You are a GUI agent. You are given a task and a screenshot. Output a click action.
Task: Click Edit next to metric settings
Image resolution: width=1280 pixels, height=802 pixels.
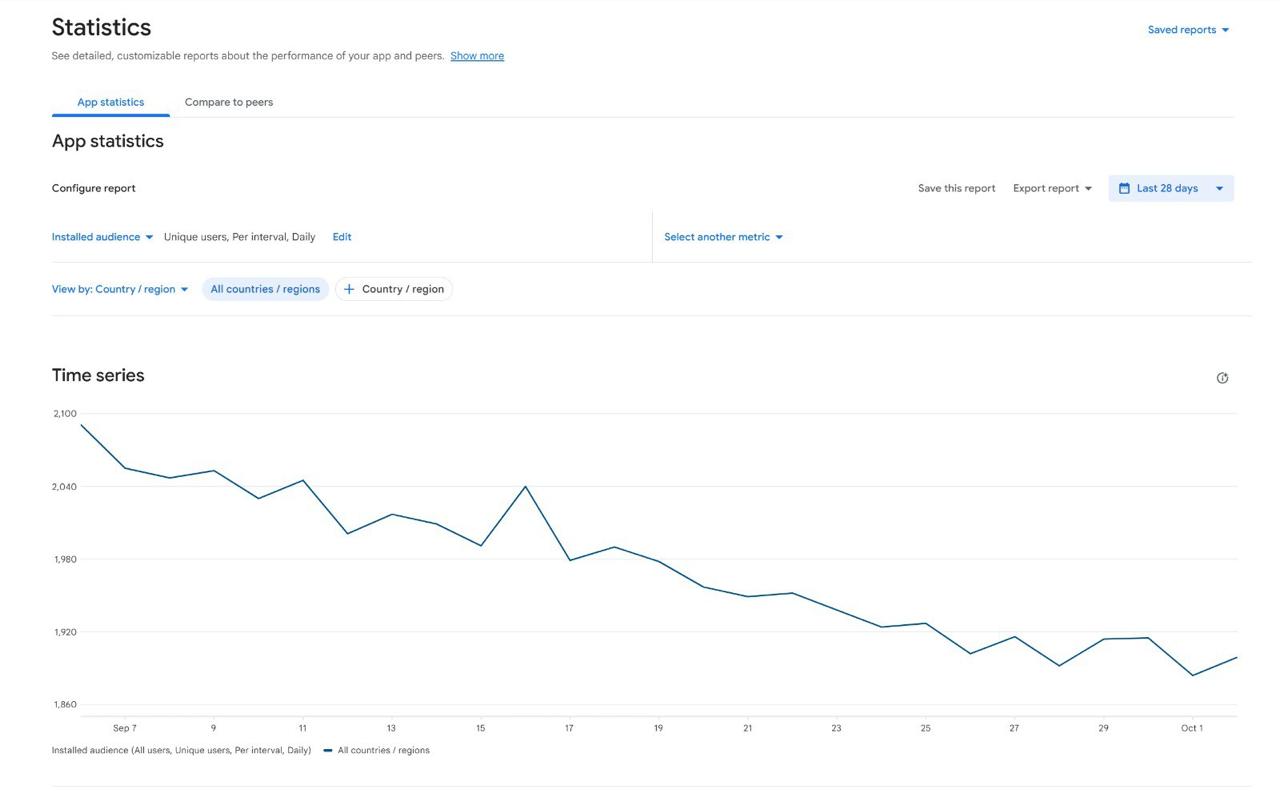pos(342,237)
